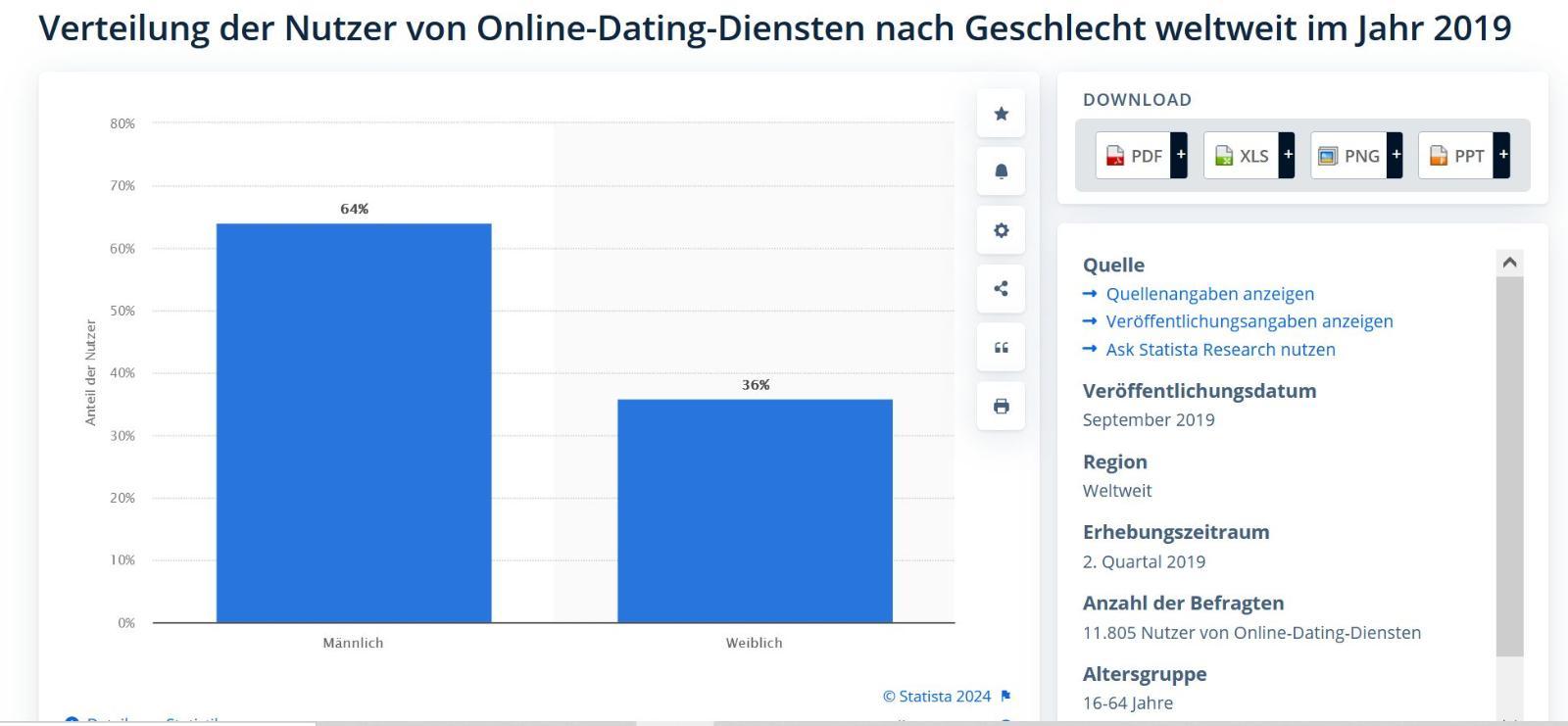
Task: Expand the plus next to PPT
Action: [x=1502, y=155]
